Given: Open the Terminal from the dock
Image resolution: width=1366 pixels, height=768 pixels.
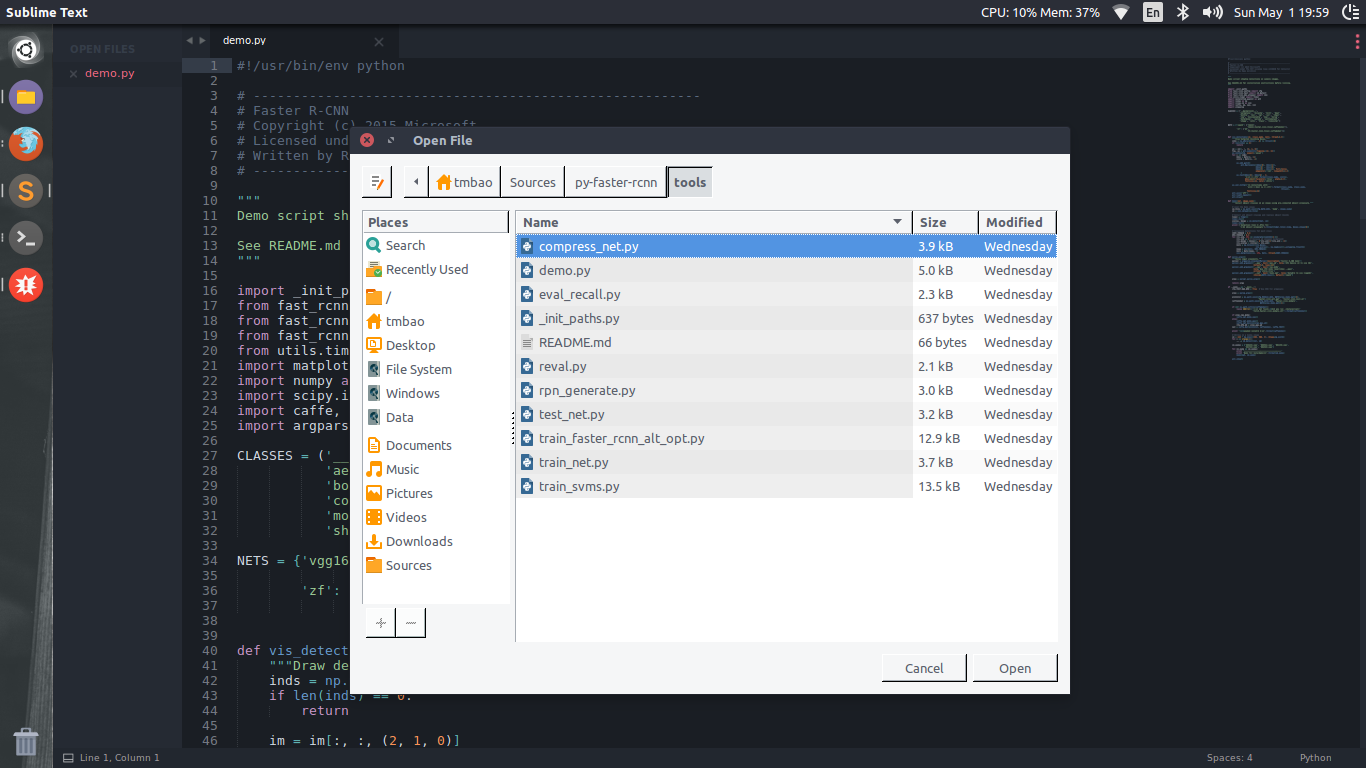Looking at the screenshot, I should pos(26,237).
